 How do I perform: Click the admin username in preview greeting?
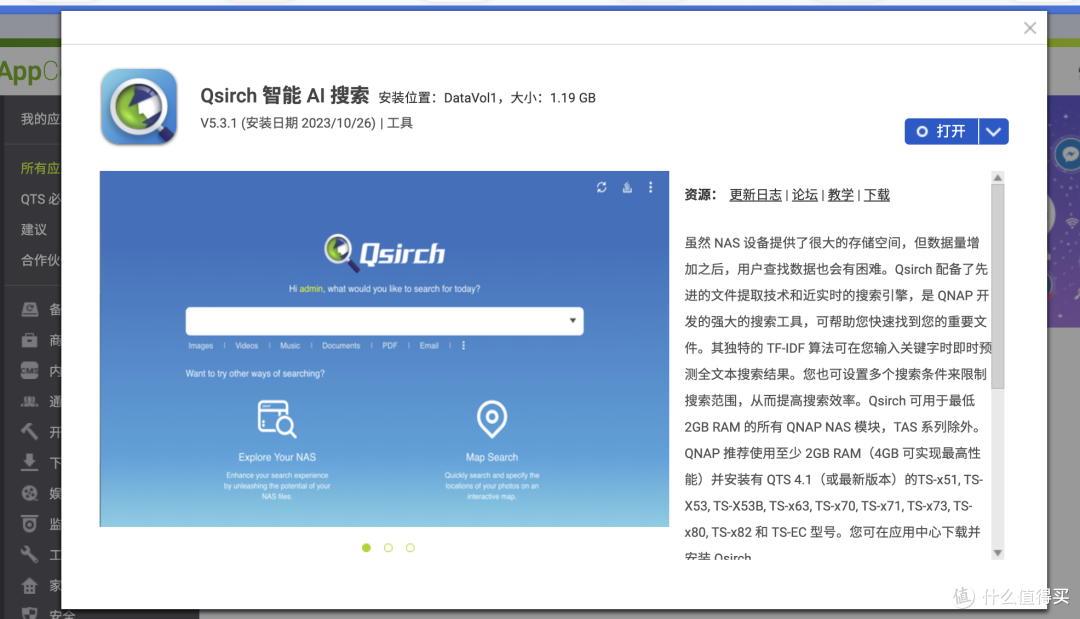(x=311, y=288)
